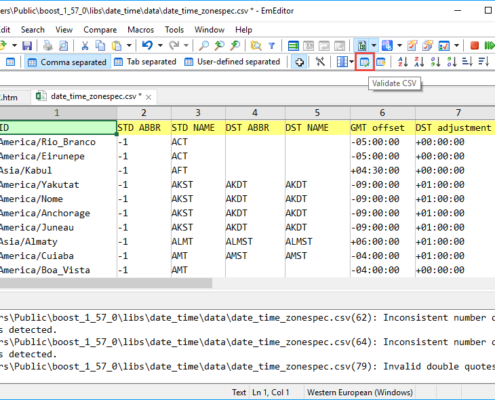Click the Validate CSV toolbar icon

[365, 62]
